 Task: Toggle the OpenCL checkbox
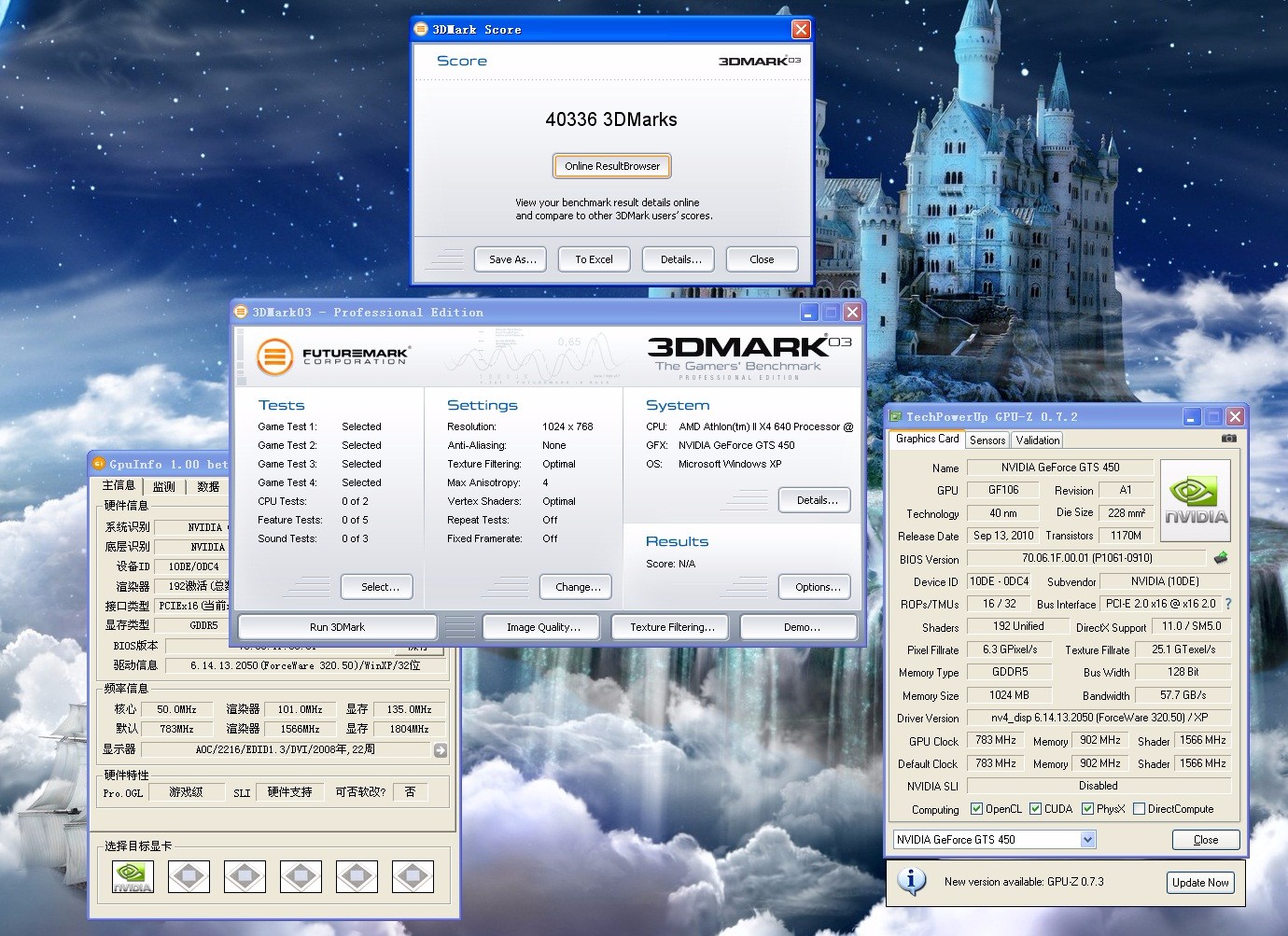976,809
